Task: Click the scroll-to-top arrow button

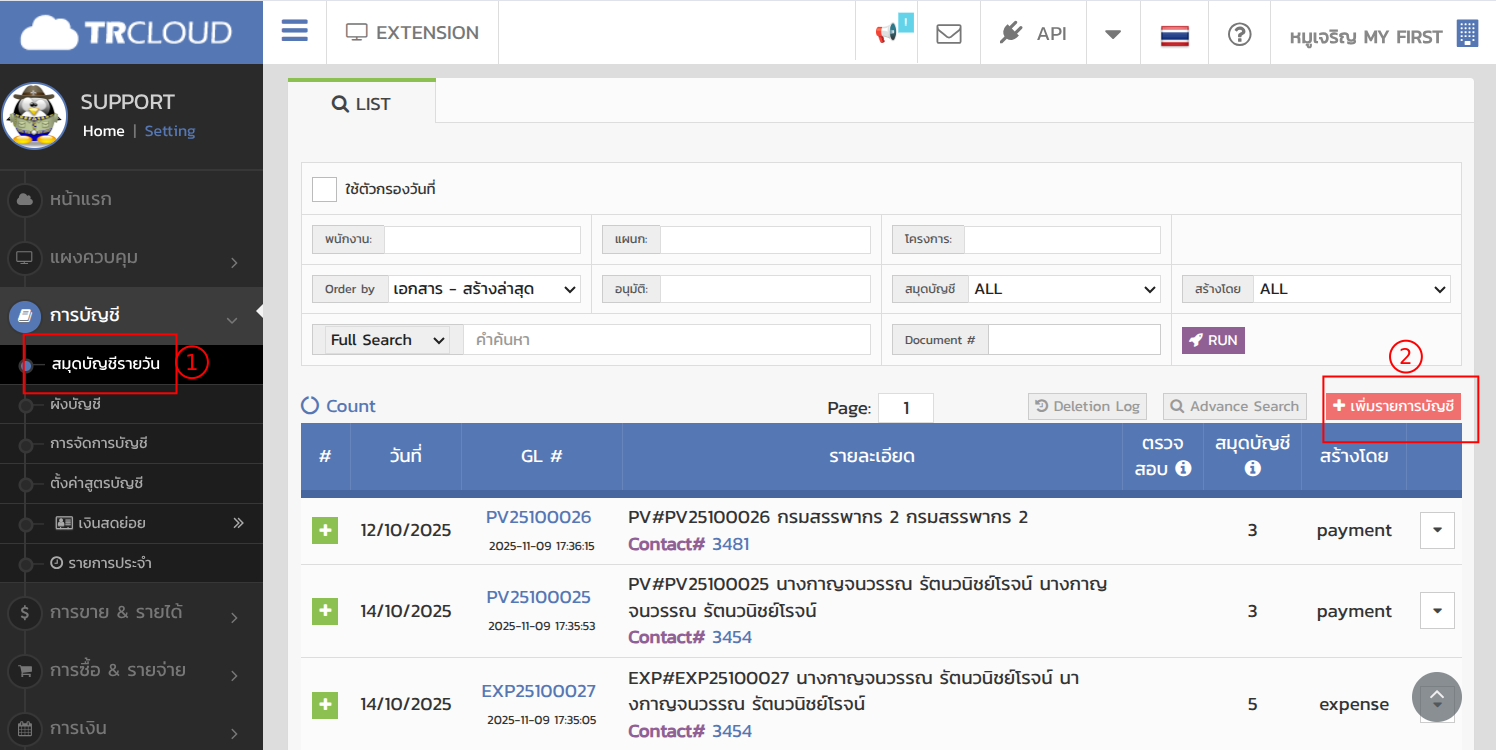Action: 1436,697
